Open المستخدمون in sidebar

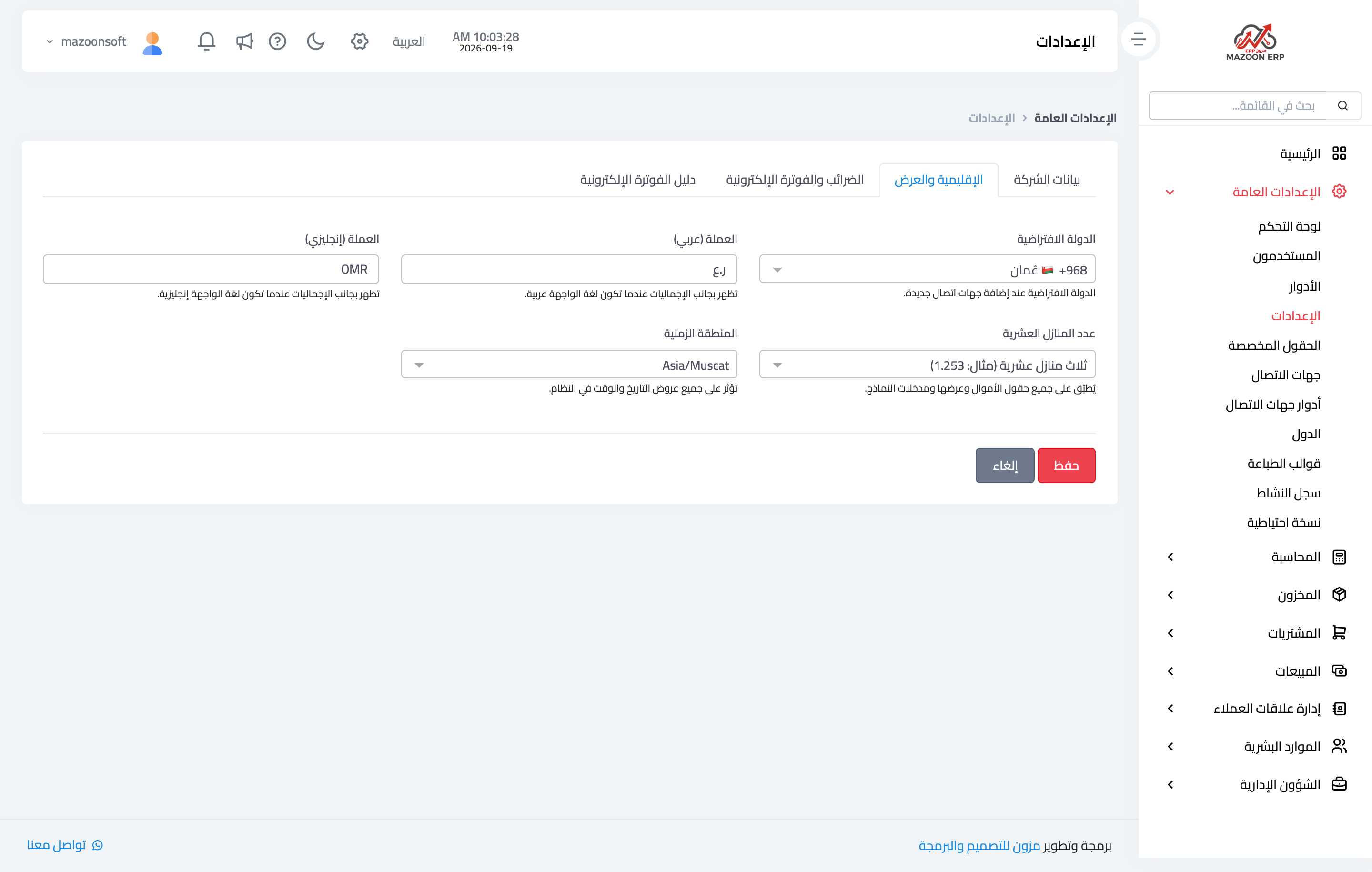tap(1286, 256)
